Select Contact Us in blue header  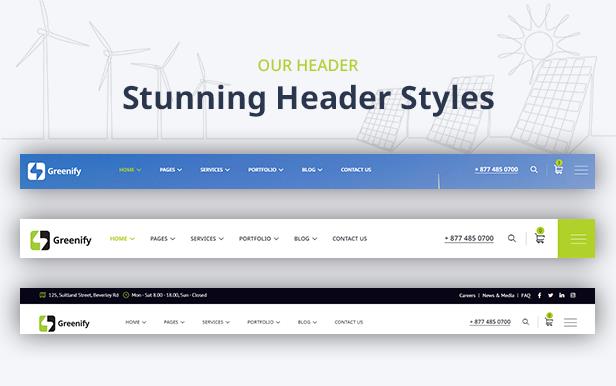coord(356,170)
